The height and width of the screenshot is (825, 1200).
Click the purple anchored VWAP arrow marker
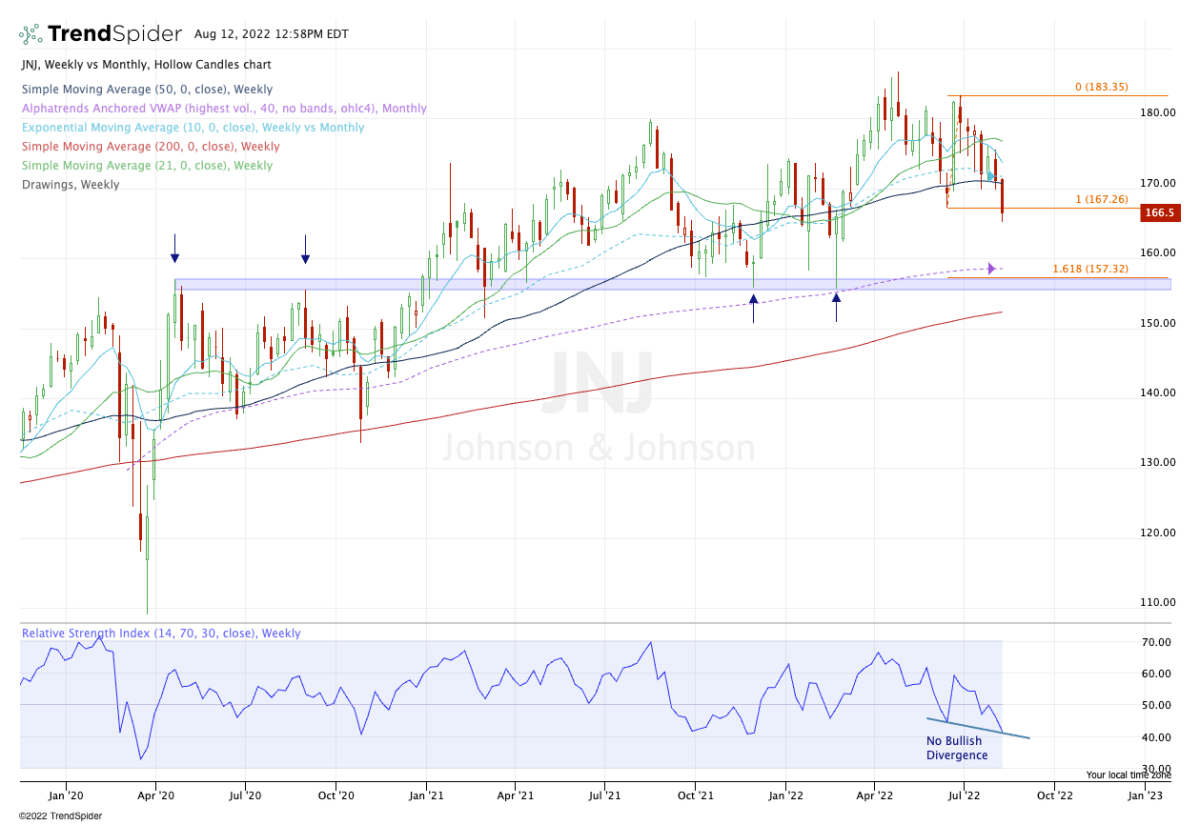(x=991, y=268)
